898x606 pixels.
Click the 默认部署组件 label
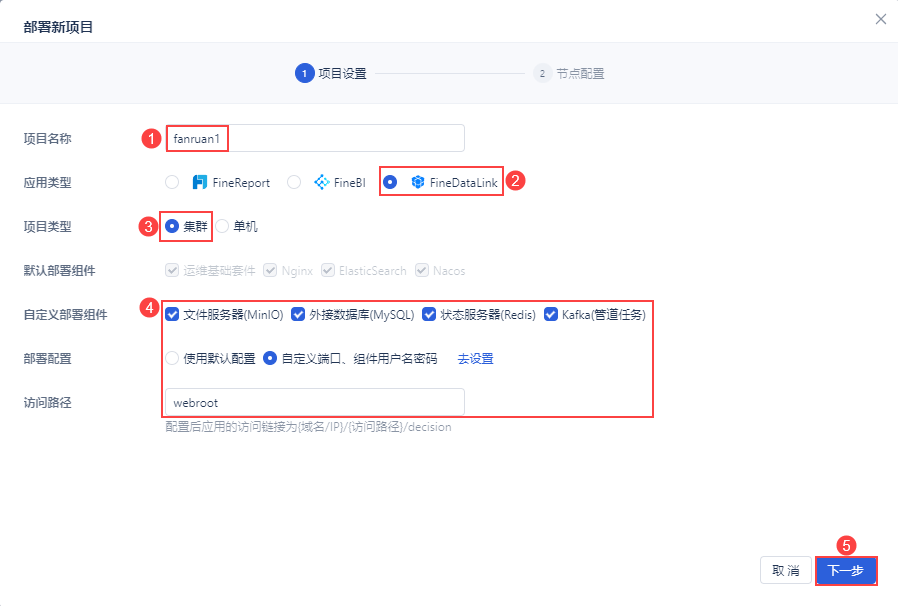(60, 270)
